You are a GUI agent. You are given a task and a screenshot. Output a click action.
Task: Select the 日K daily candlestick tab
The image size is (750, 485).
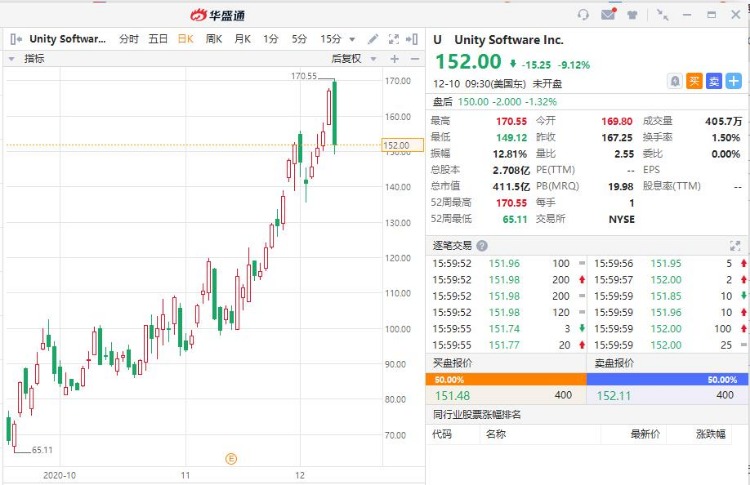point(186,39)
